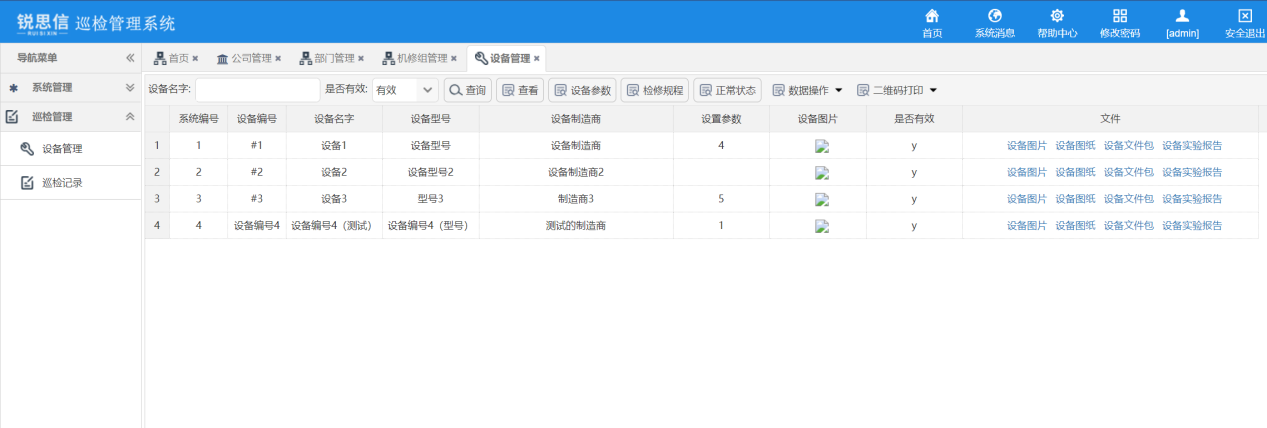
Task: Click the 查看 button
Action: (520, 90)
